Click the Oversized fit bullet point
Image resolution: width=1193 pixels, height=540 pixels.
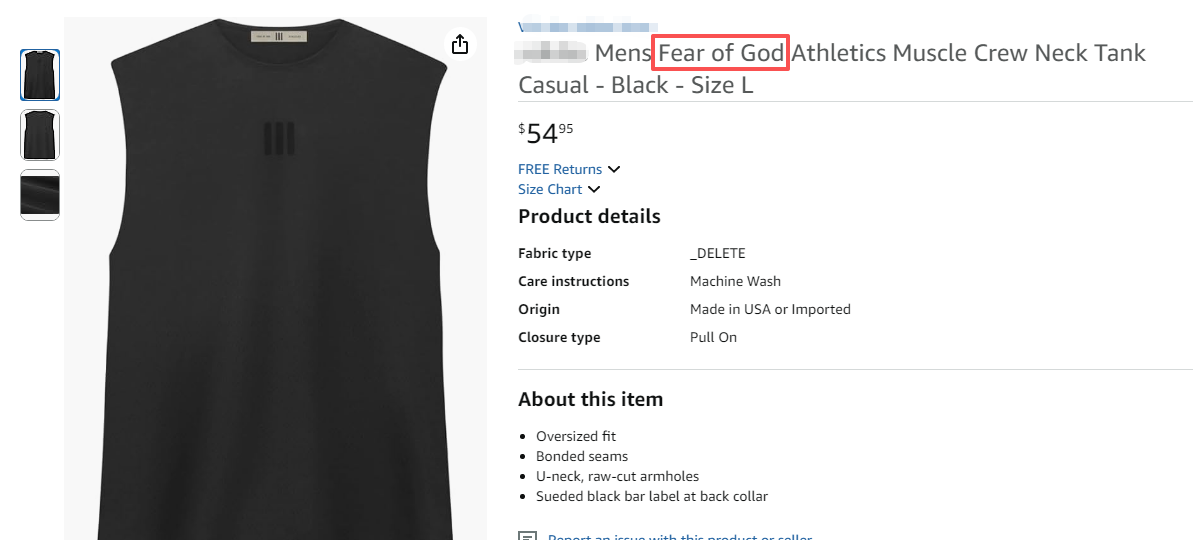click(576, 436)
